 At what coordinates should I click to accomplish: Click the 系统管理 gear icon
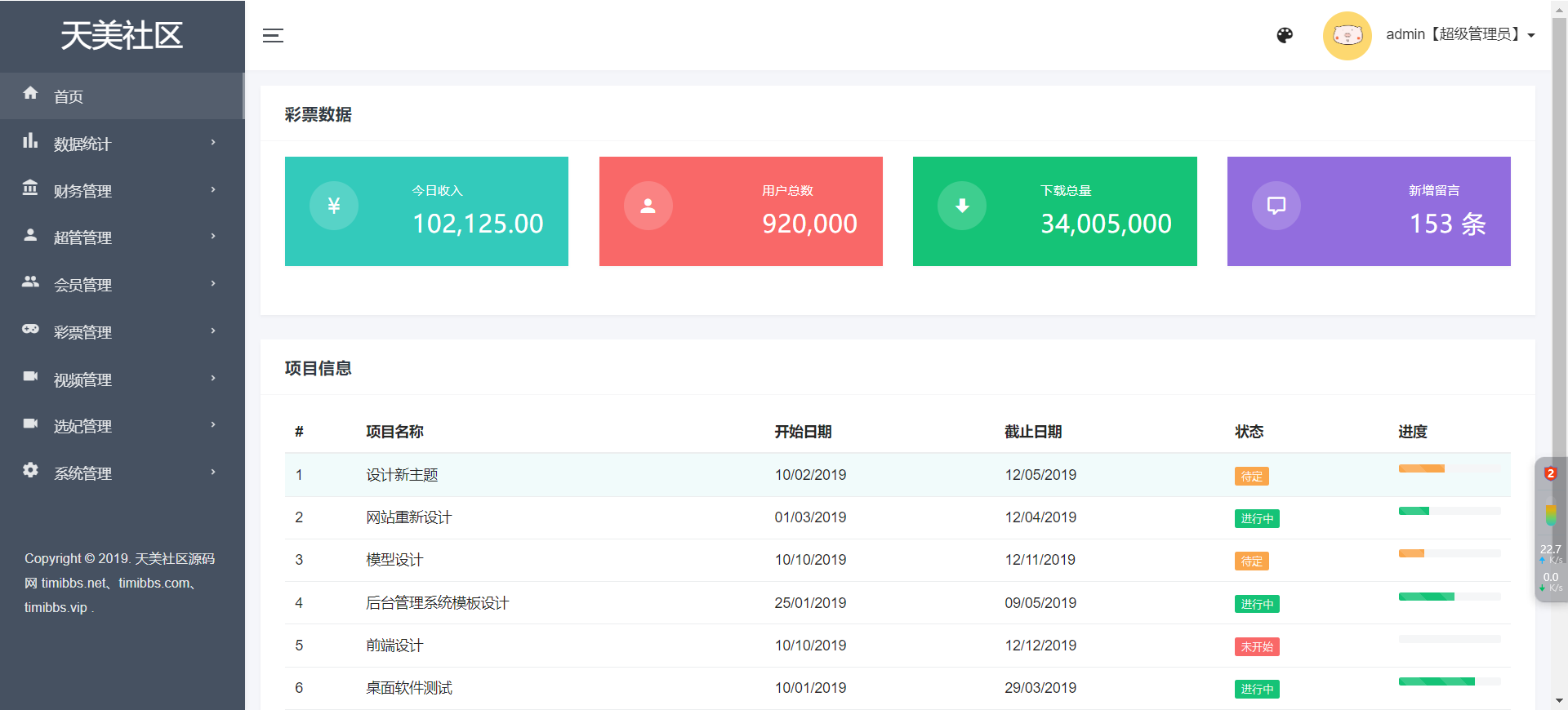(x=30, y=470)
